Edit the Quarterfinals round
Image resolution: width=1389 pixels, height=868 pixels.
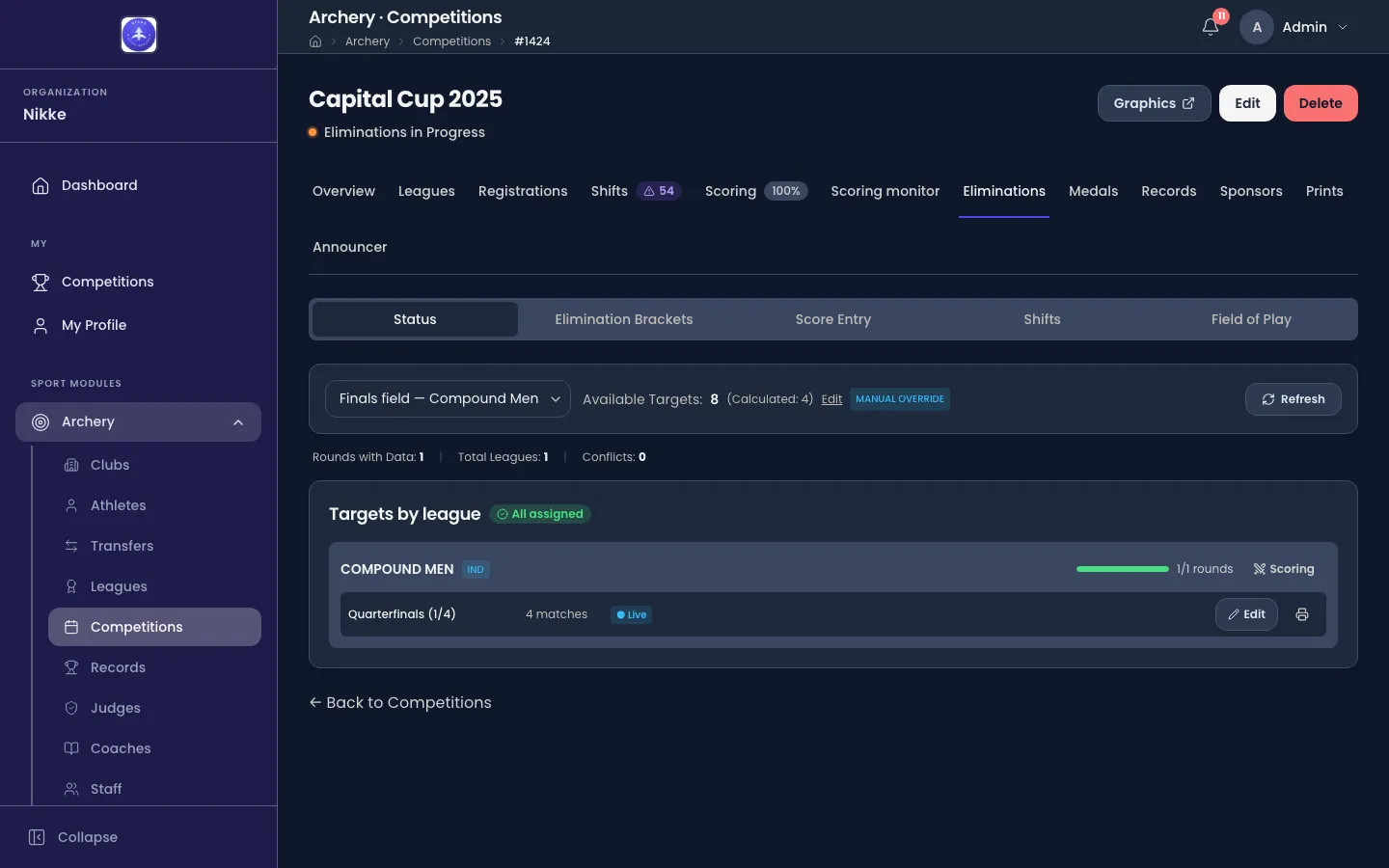coord(1246,614)
